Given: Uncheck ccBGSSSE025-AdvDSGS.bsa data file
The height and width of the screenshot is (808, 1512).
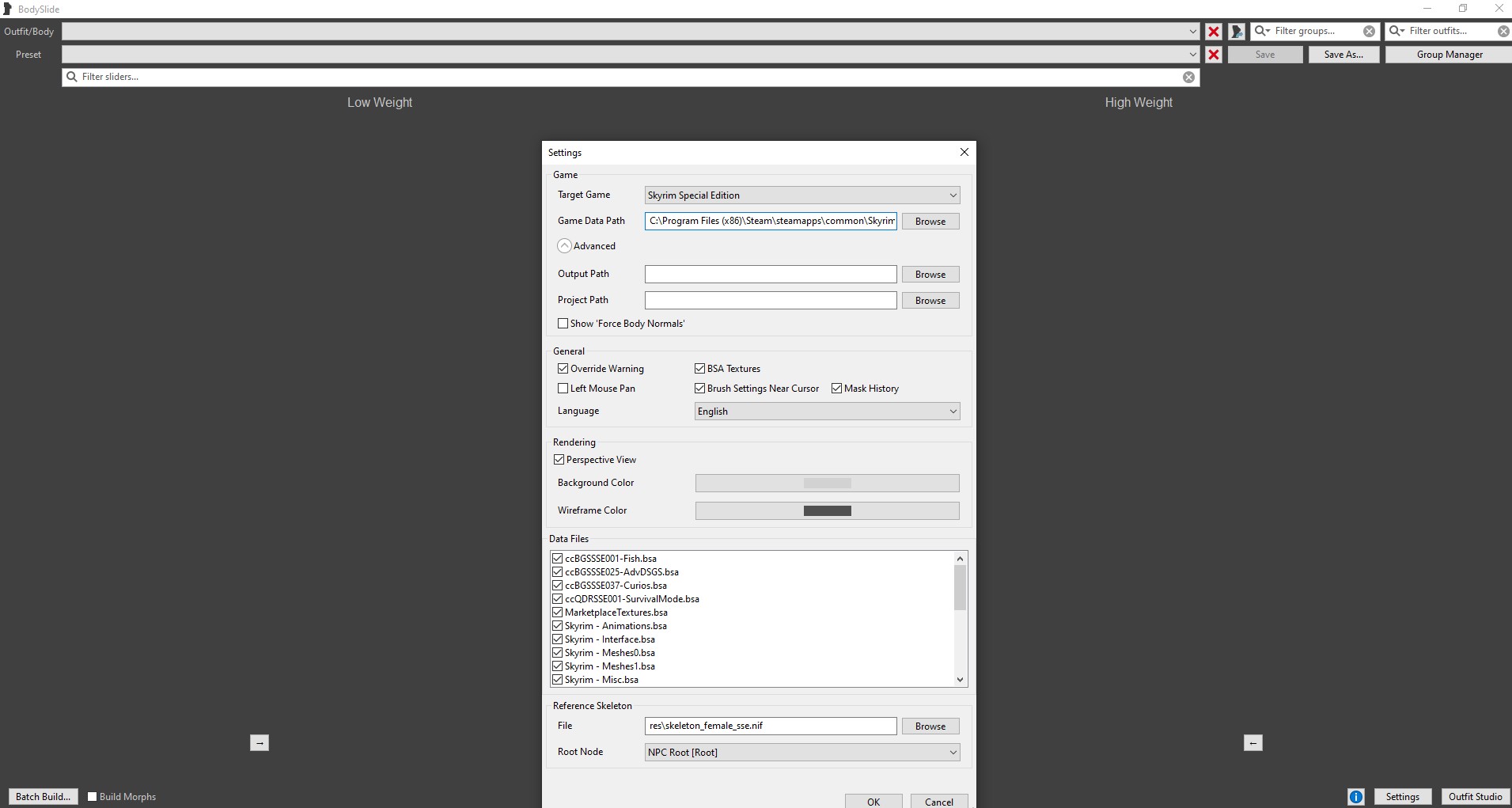Looking at the screenshot, I should tap(558, 572).
